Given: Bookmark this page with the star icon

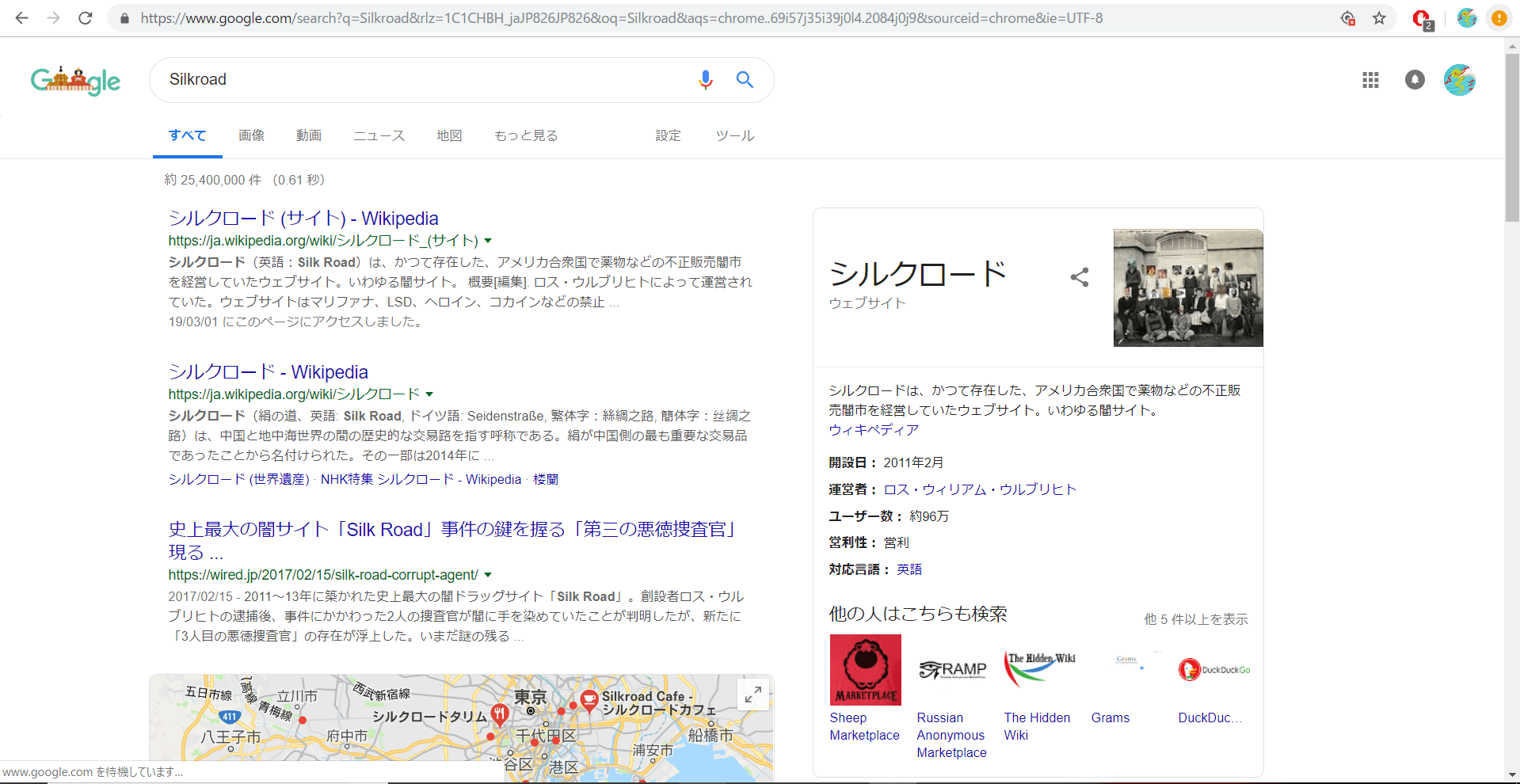Looking at the screenshot, I should pos(1379,17).
